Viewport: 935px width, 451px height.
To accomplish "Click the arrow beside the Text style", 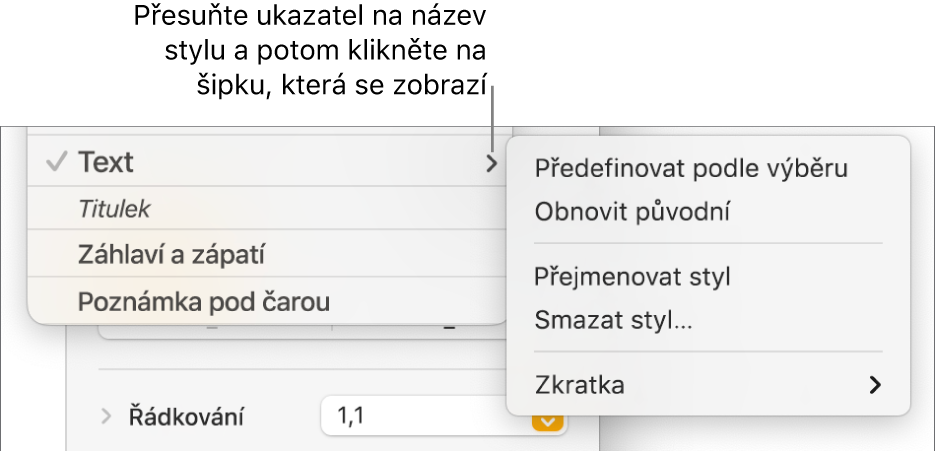I will click(491, 163).
